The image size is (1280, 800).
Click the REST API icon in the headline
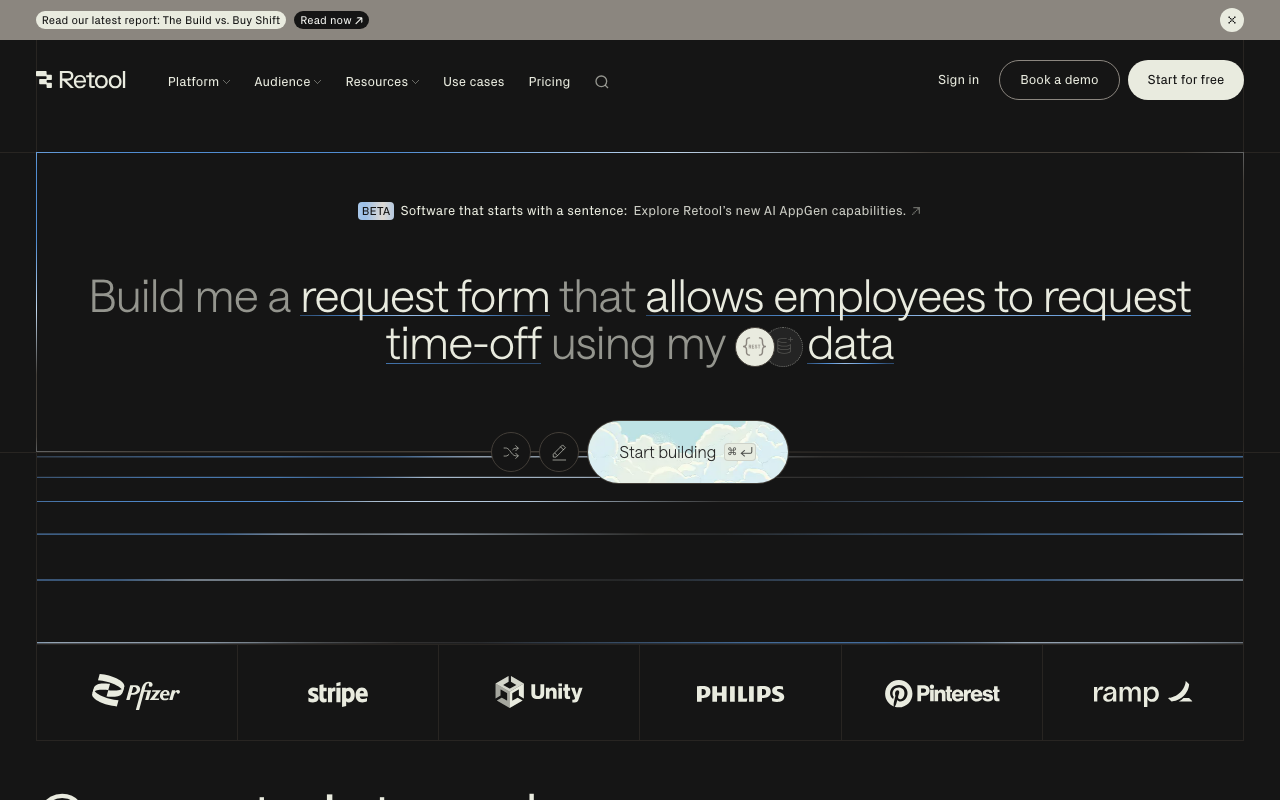point(755,346)
